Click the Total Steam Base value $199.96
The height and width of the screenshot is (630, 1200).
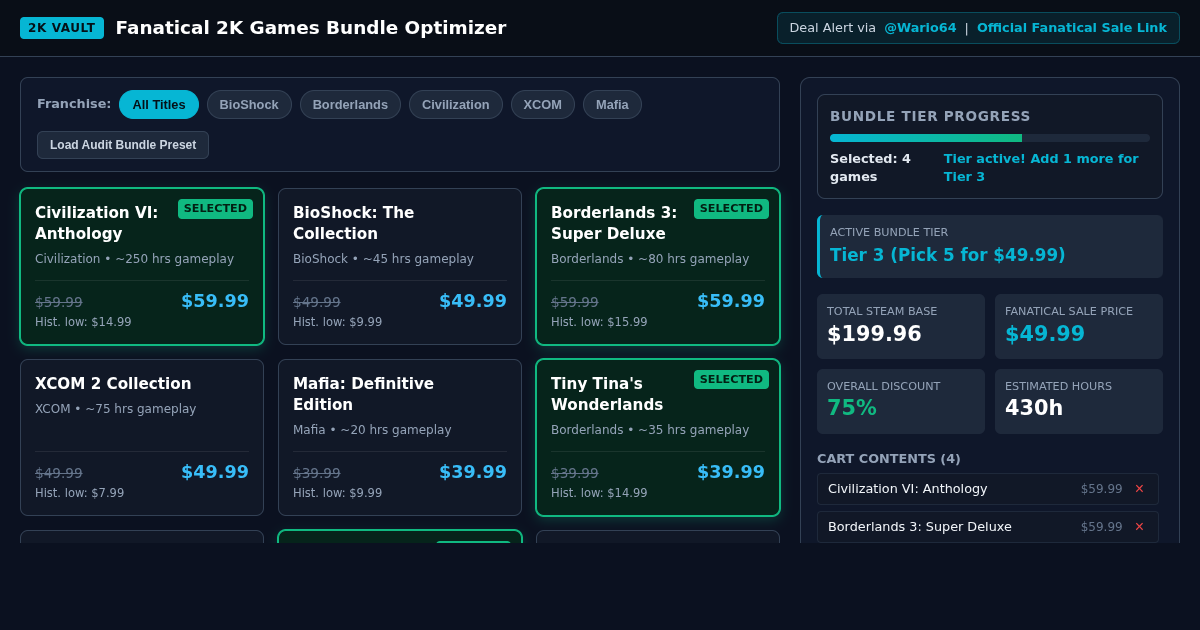pyautogui.click(x=874, y=334)
